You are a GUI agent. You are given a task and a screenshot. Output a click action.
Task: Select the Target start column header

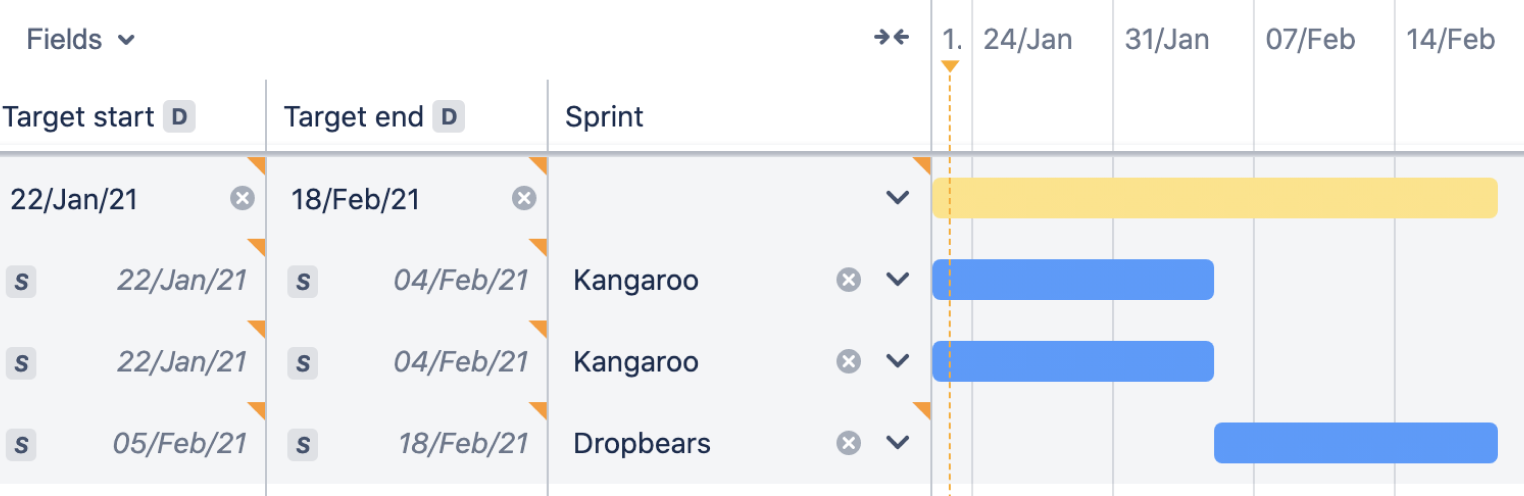point(78,117)
